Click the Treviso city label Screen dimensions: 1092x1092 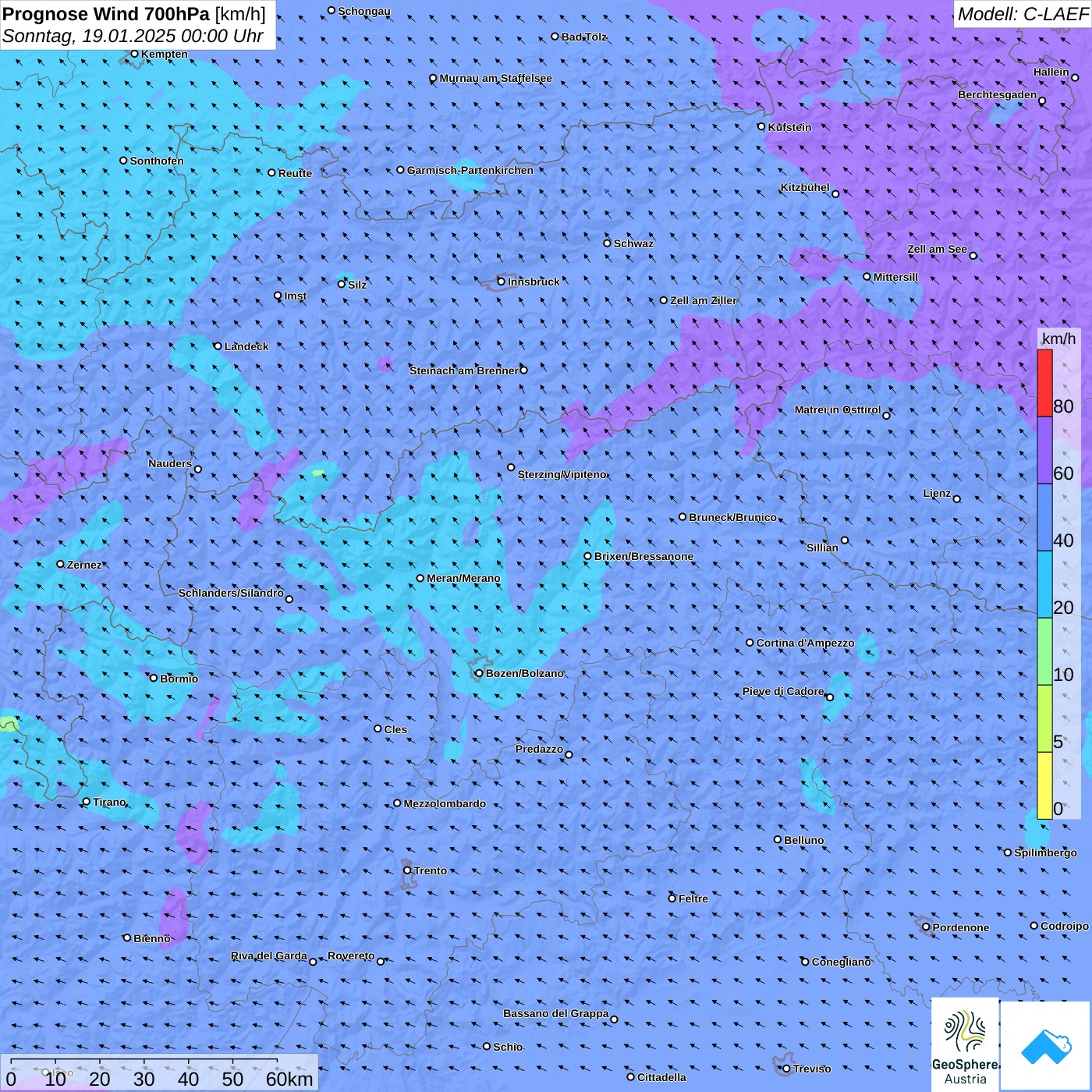[811, 1069]
